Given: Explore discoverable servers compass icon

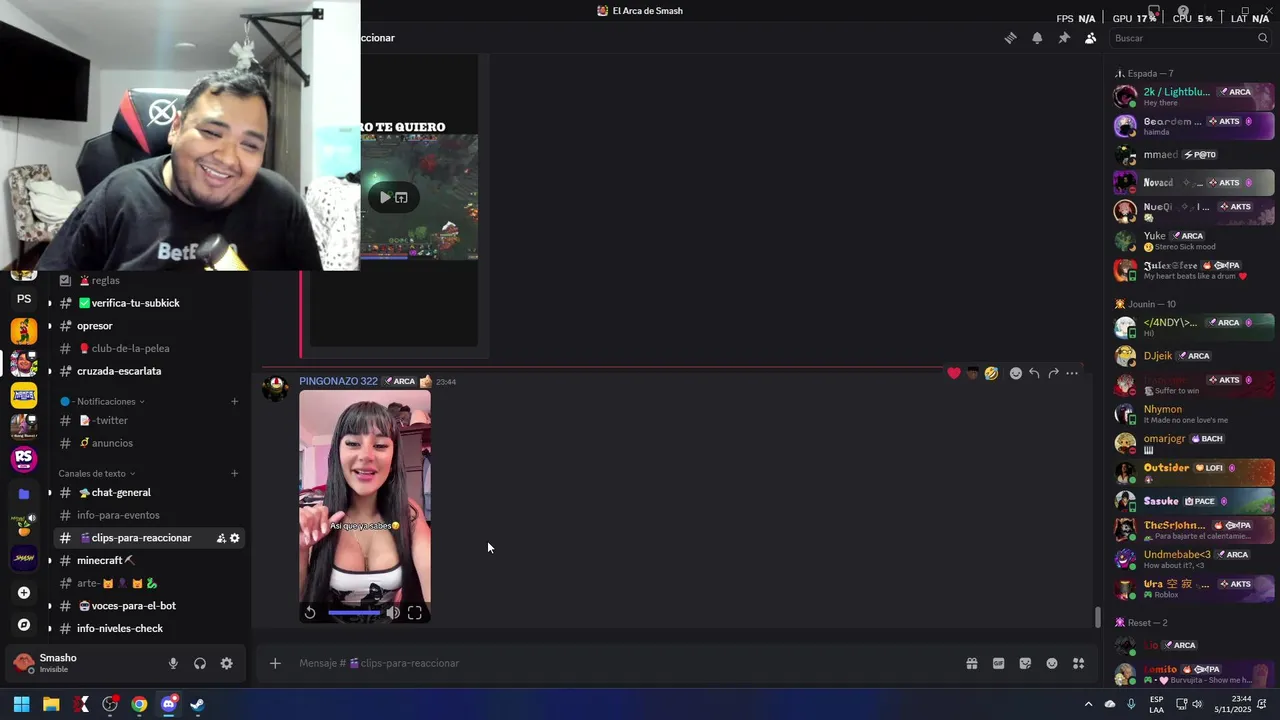Looking at the screenshot, I should (24, 625).
